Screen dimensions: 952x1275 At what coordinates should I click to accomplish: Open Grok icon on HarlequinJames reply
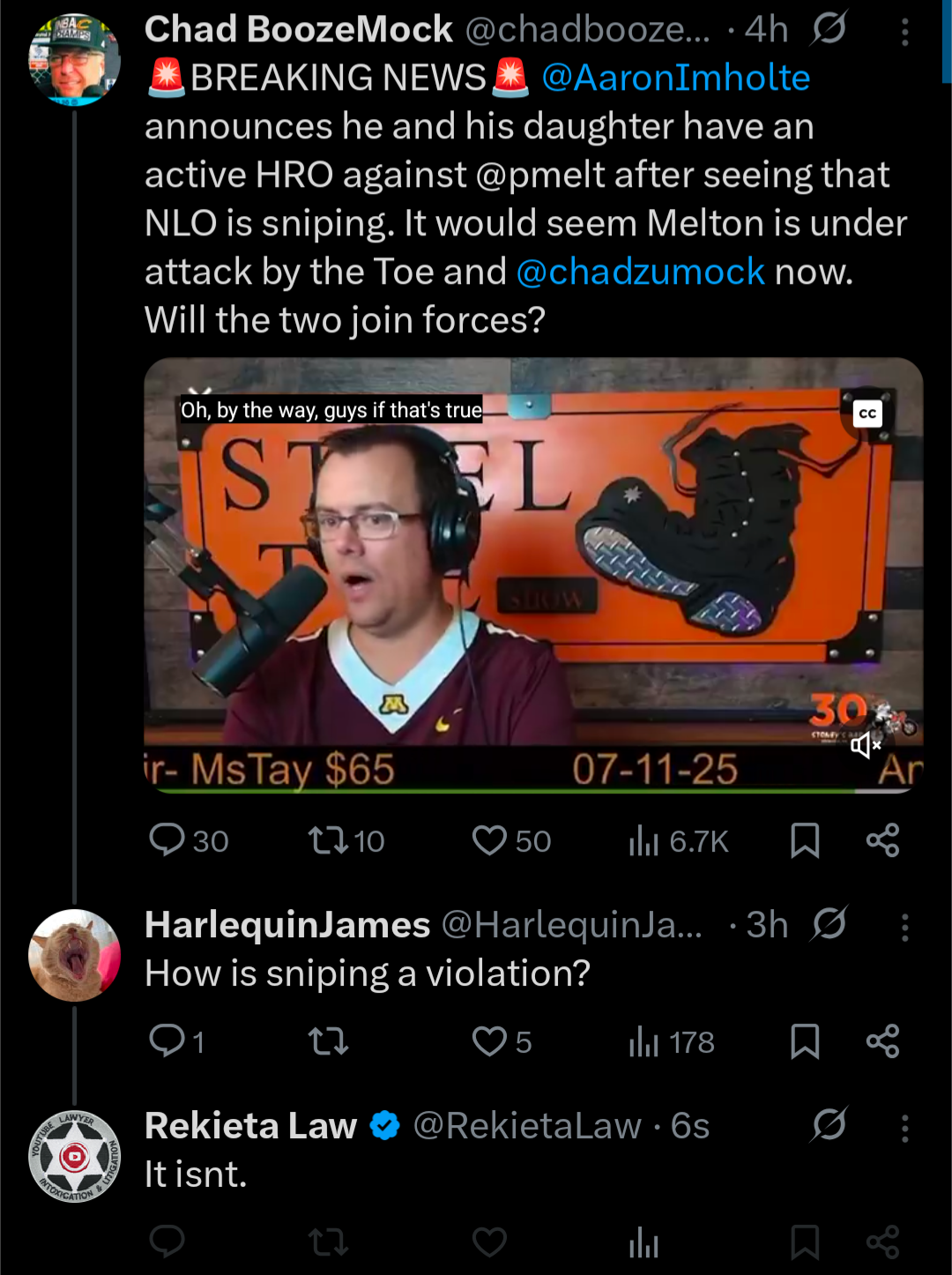point(829,924)
